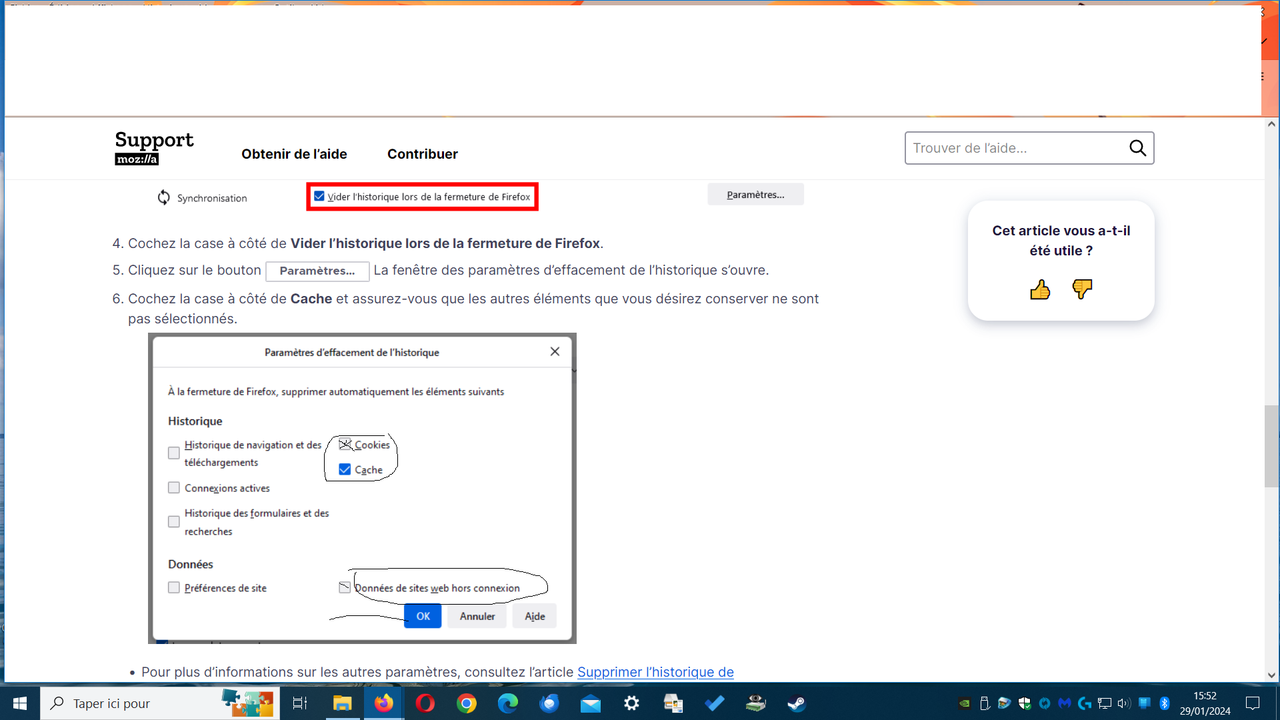Open Google Chrome from the taskbar
1280x720 pixels.
(466, 703)
